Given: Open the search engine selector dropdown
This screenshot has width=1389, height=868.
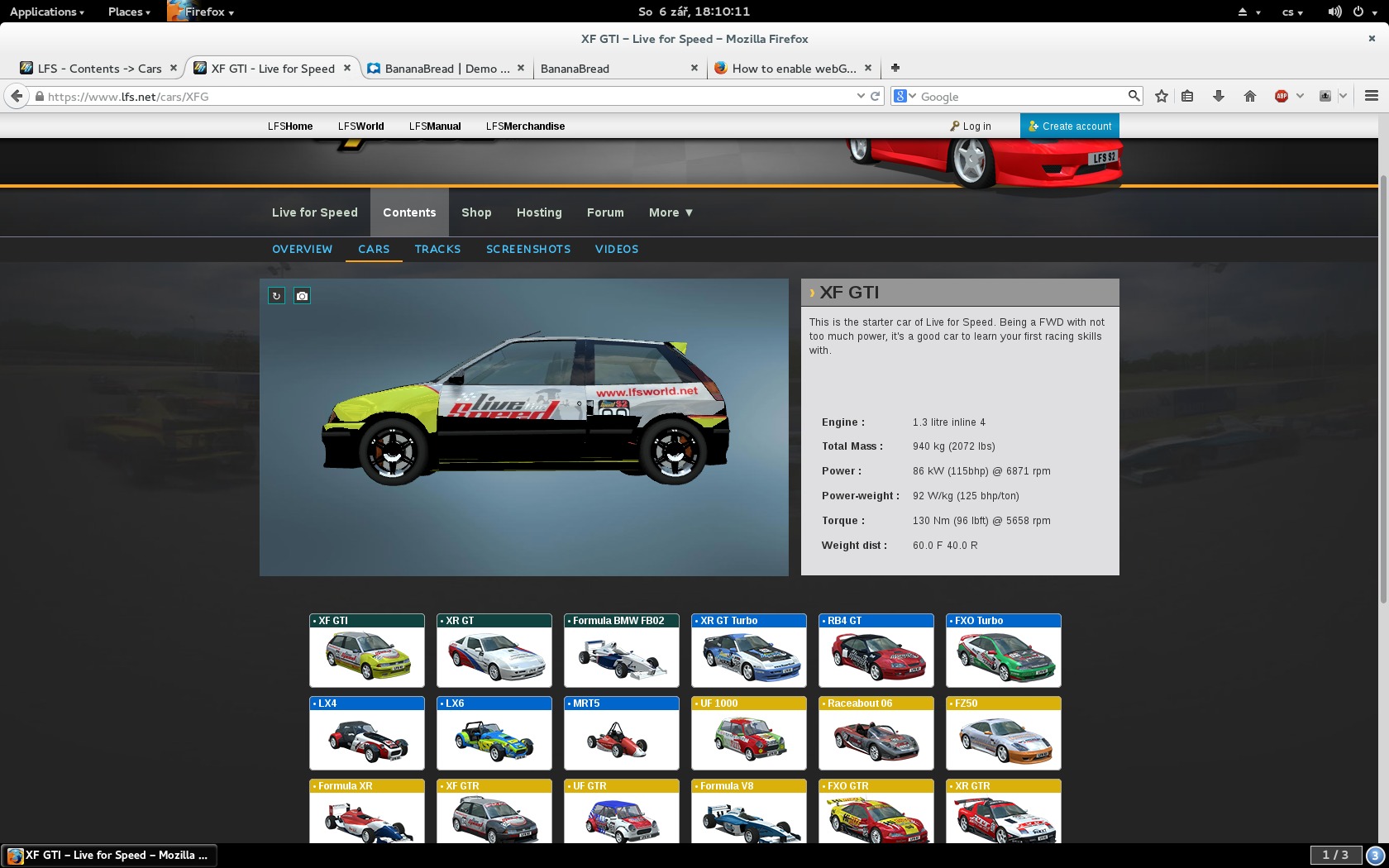Looking at the screenshot, I should coord(905,97).
